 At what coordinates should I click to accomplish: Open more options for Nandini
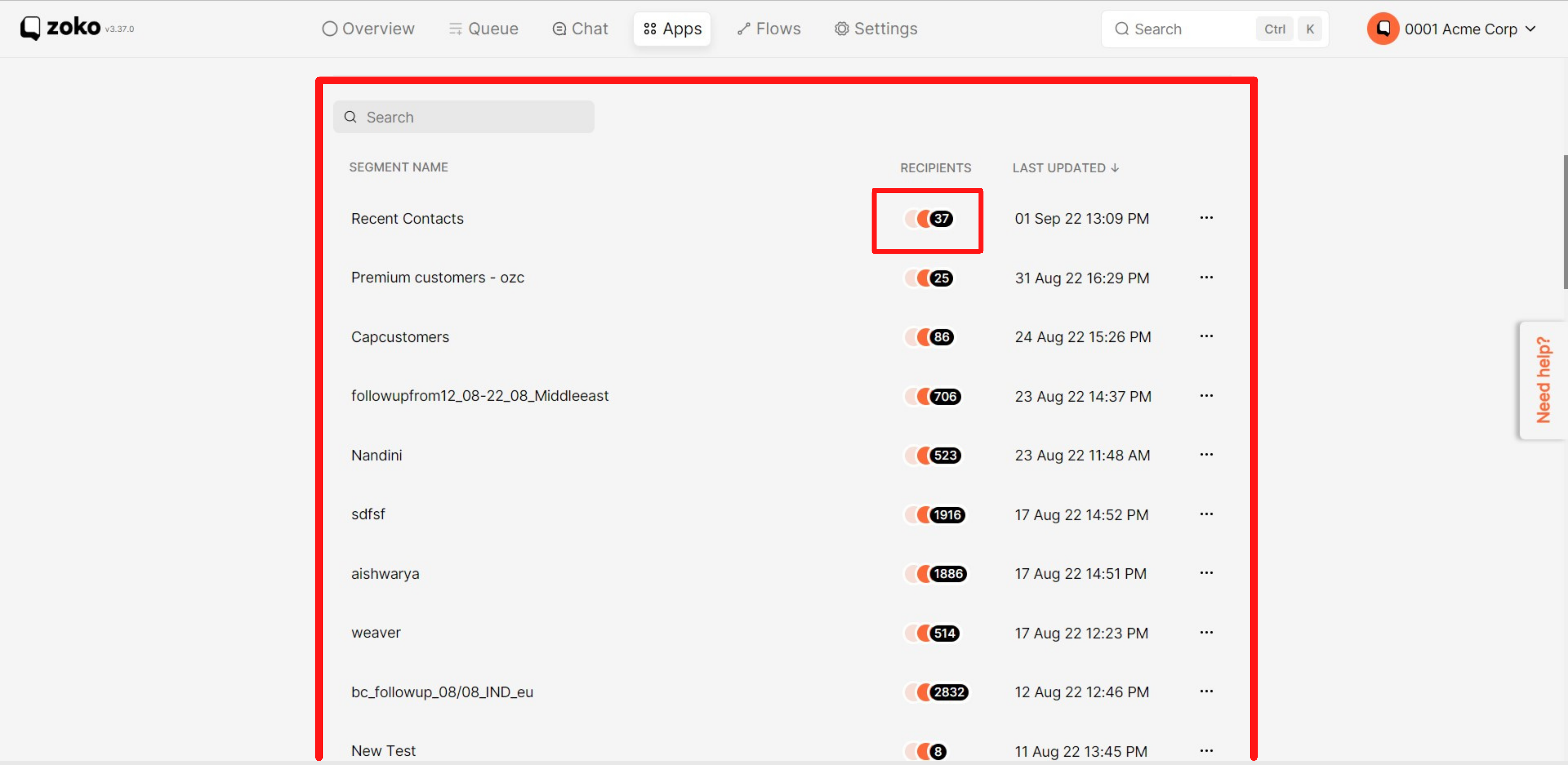coord(1207,455)
